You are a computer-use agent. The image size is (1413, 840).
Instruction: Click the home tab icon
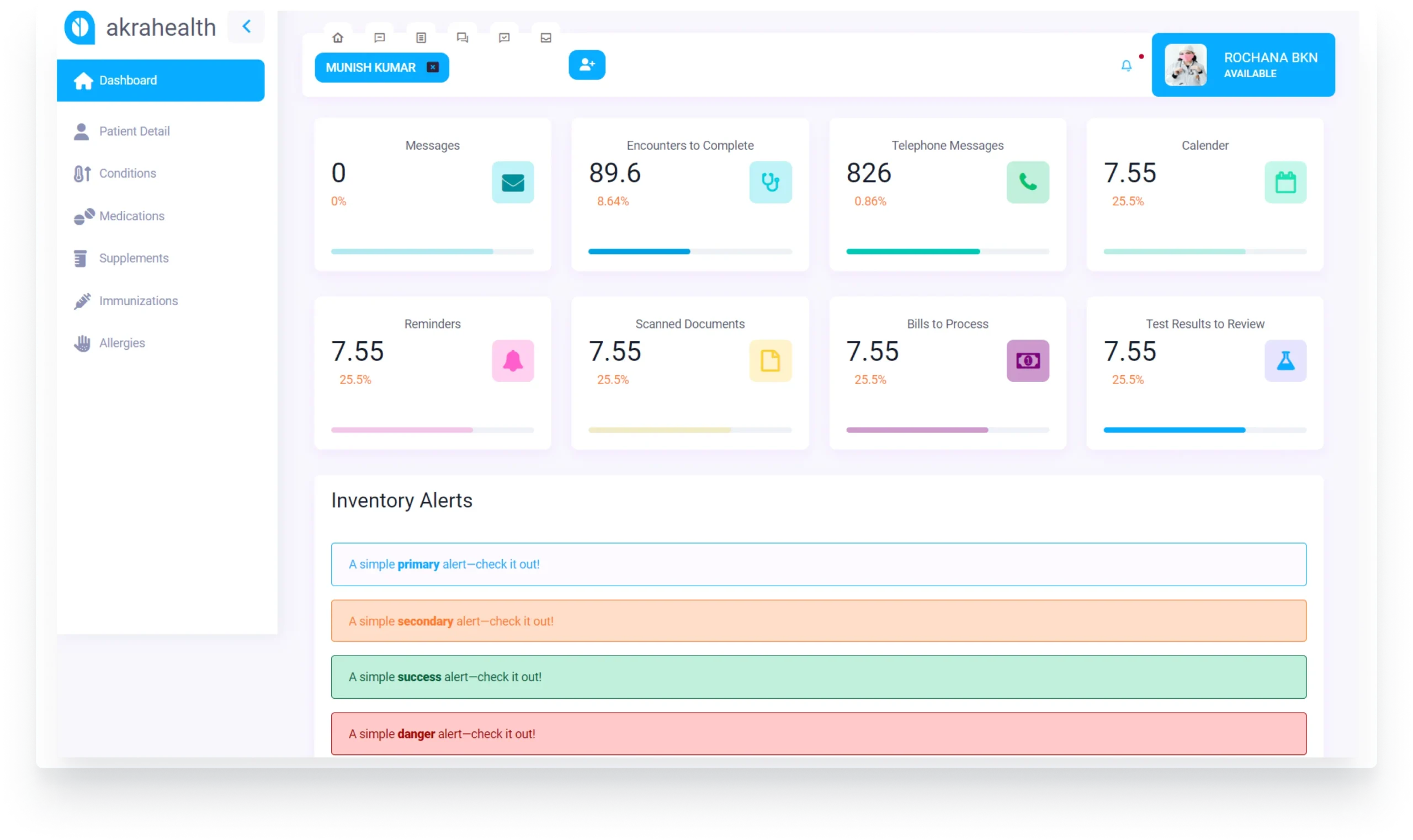[x=338, y=38]
